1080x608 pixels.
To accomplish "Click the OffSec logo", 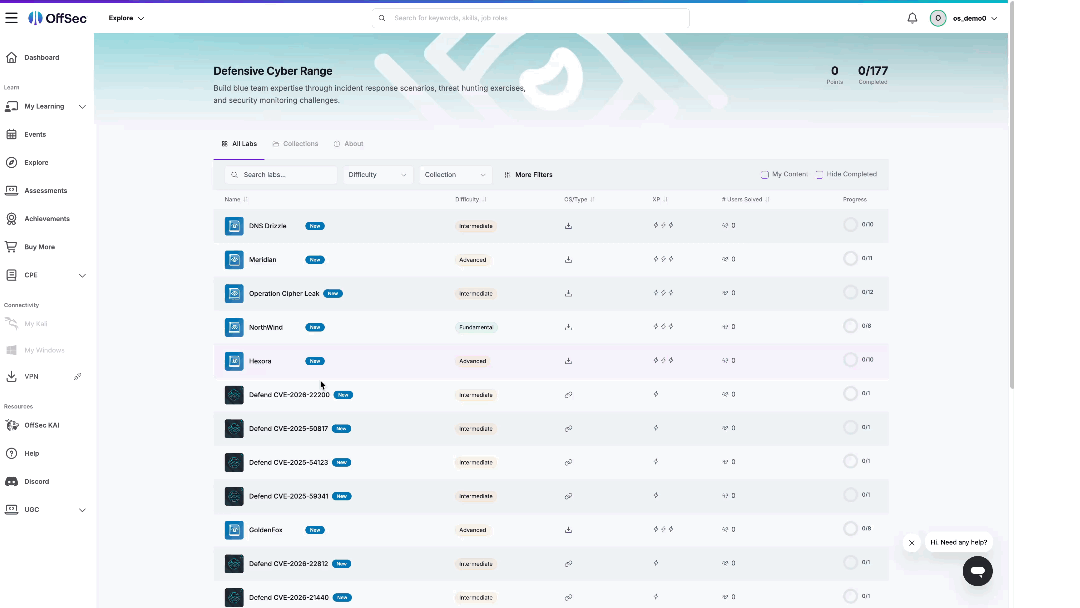I will tap(58, 18).
